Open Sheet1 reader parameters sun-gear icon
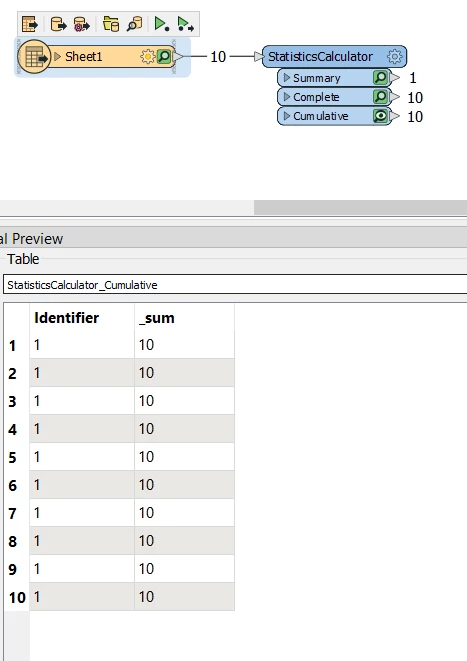Screen dimensions: 467x661 pyautogui.click(x=148, y=56)
